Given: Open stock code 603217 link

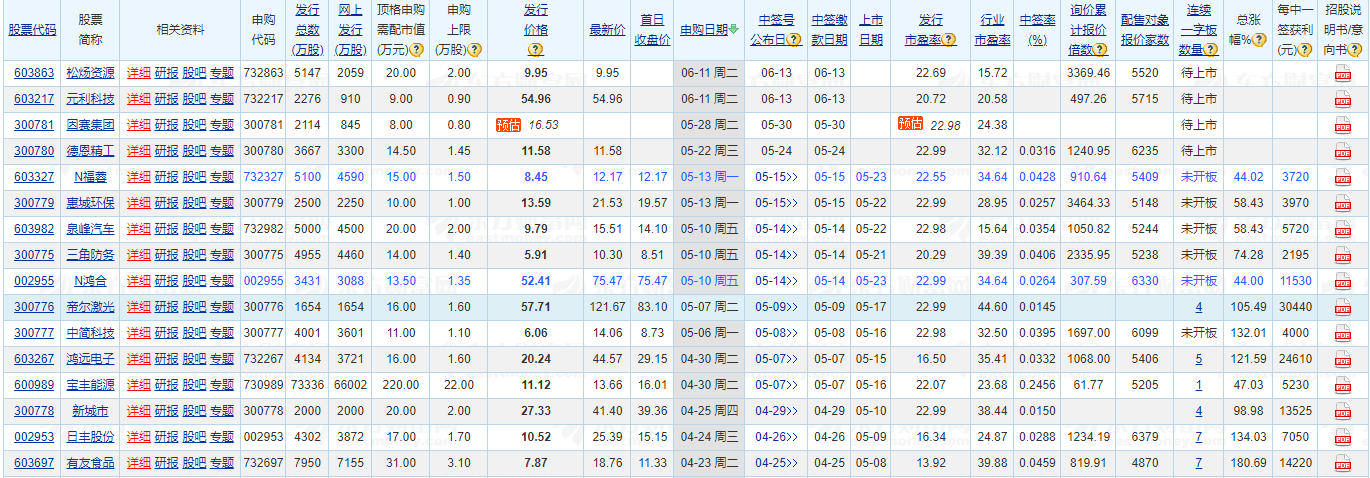Looking at the screenshot, I should click(x=34, y=99).
